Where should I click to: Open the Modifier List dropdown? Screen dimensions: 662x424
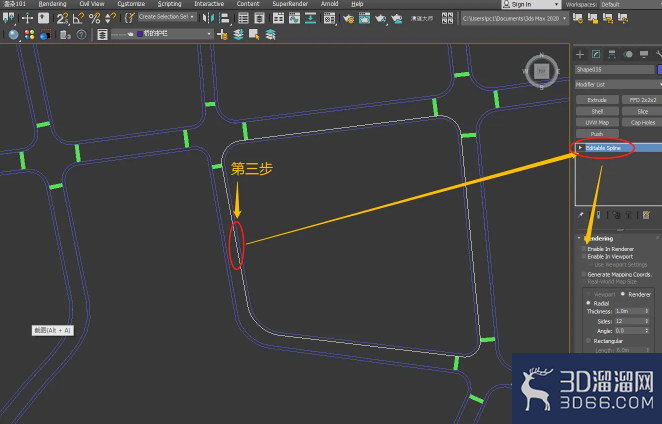(618, 84)
